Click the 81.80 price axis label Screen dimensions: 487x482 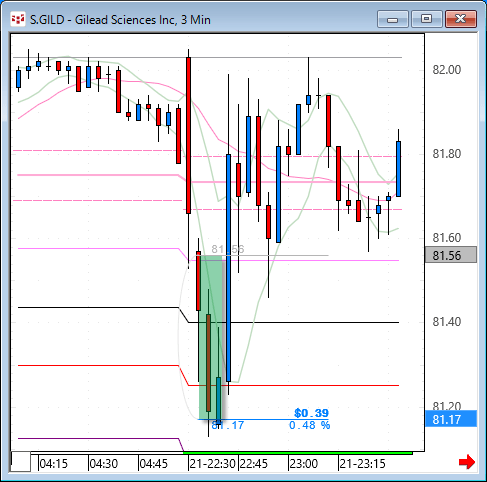(x=447, y=154)
